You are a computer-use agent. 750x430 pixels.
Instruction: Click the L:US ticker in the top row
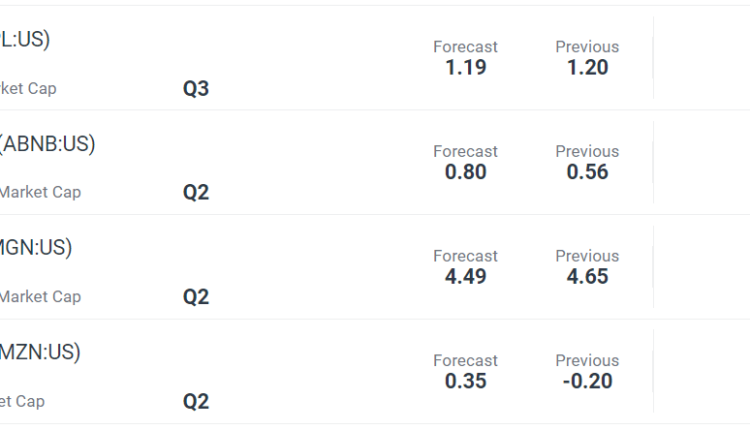[25, 39]
